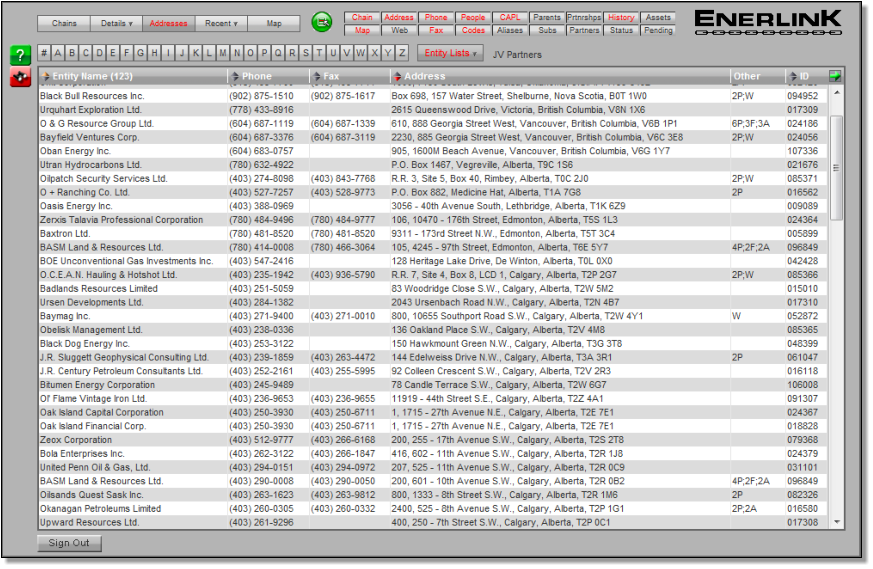Click the round green export icon
This screenshot has width=873, height=569.
(x=322, y=22)
